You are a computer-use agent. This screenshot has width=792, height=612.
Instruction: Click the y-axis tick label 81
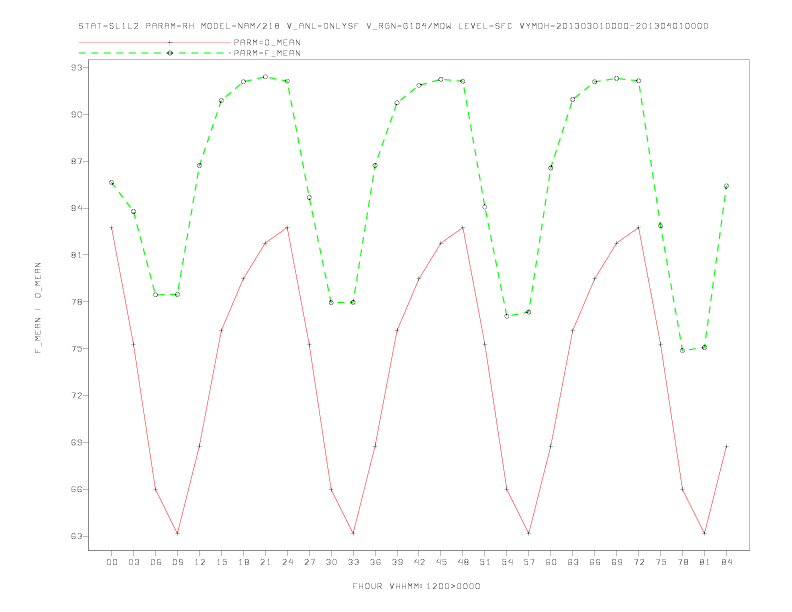(77, 255)
